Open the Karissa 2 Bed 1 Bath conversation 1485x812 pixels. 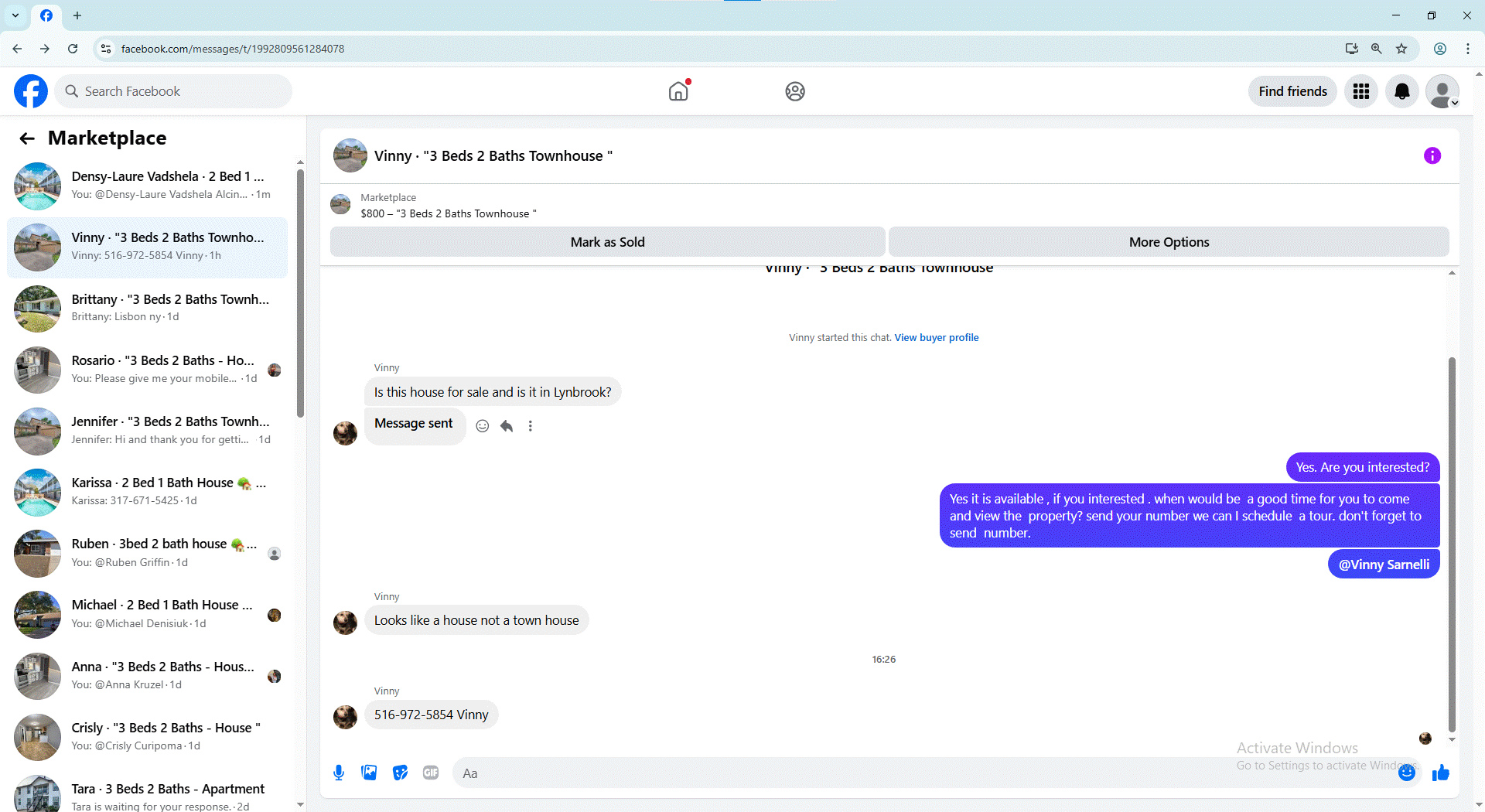click(147, 492)
